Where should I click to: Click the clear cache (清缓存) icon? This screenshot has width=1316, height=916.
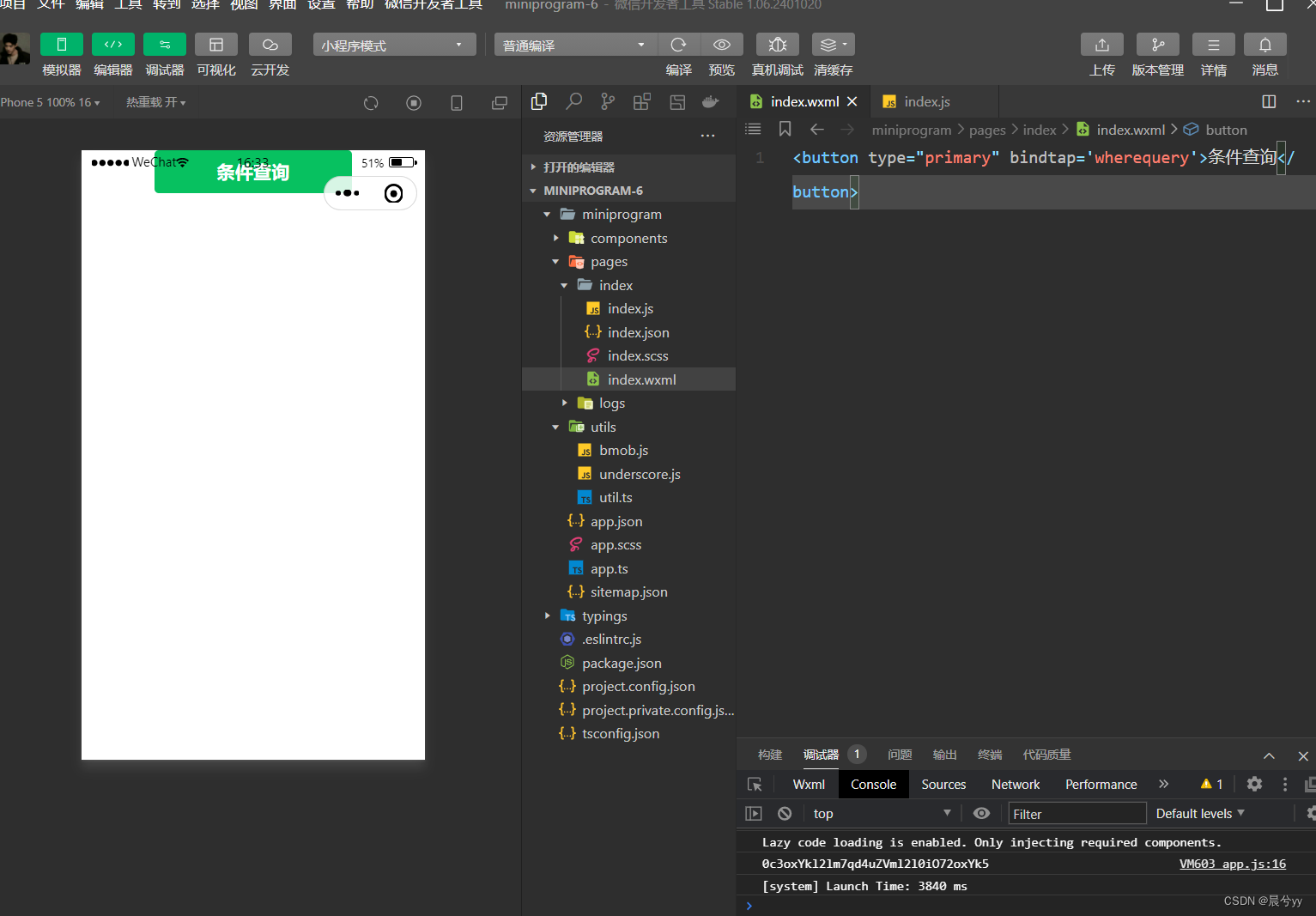(x=833, y=45)
